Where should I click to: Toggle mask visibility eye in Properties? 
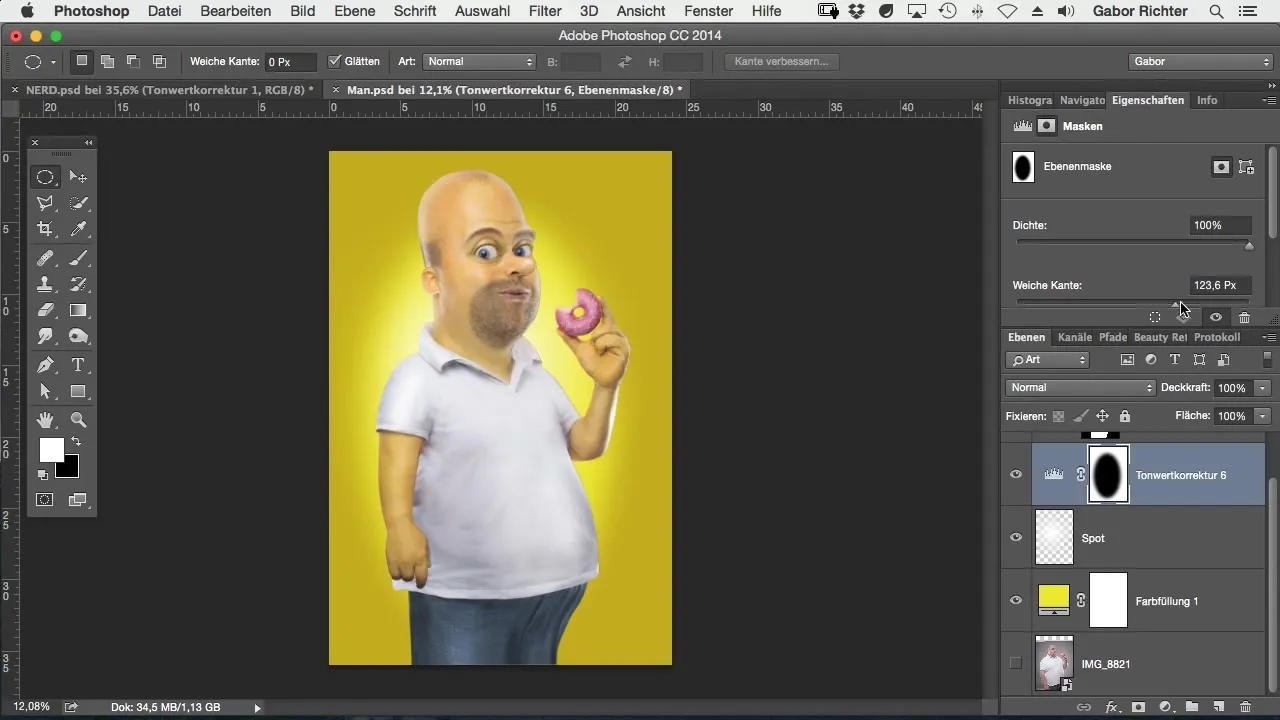[1216, 317]
